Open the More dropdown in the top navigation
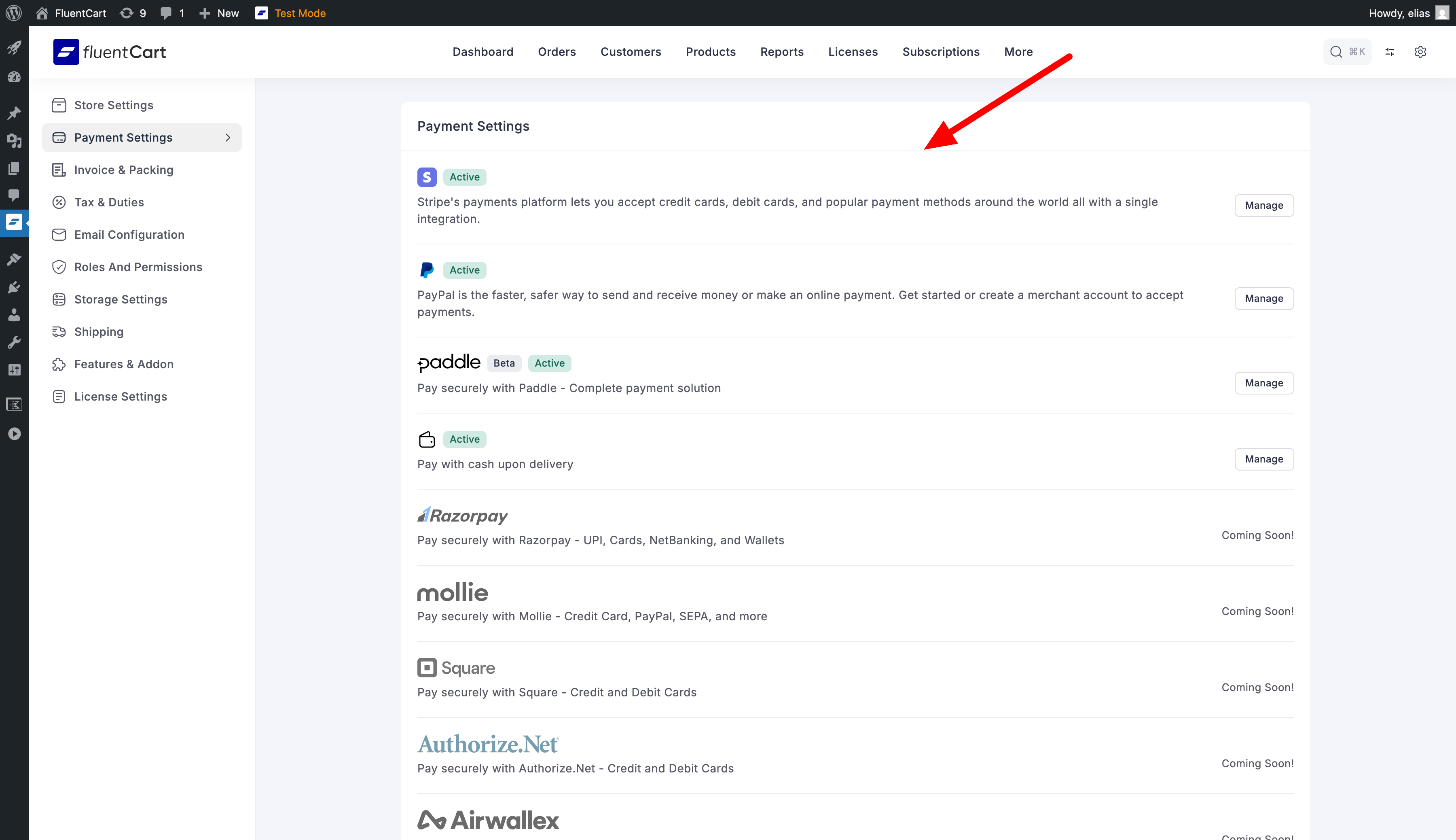The image size is (1456, 840). [x=1018, y=52]
